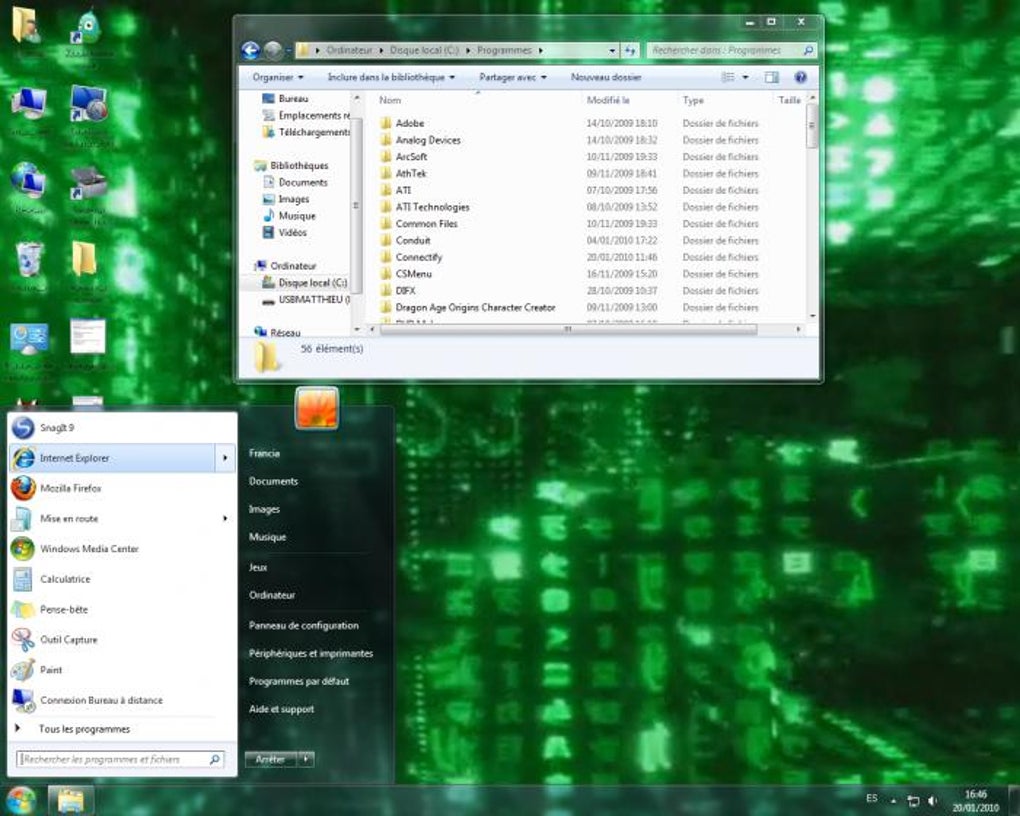1020x816 pixels.
Task: Open Calculatrice from Start menu
Action: click(122, 579)
